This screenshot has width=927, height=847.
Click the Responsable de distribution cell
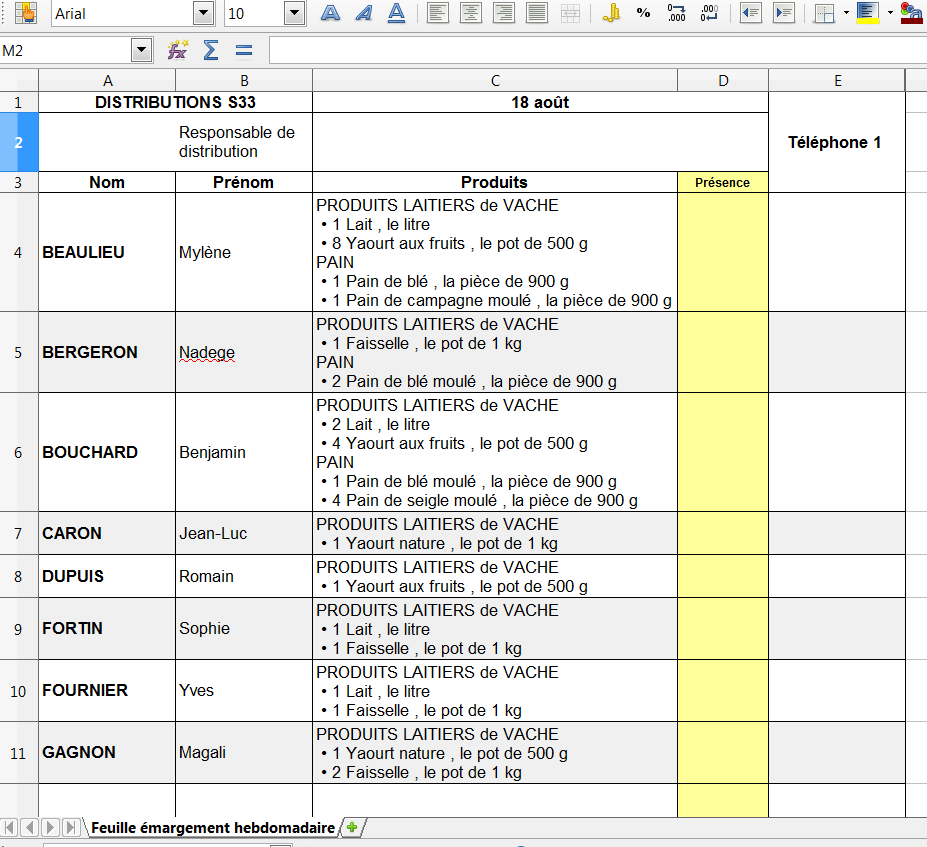coord(244,142)
